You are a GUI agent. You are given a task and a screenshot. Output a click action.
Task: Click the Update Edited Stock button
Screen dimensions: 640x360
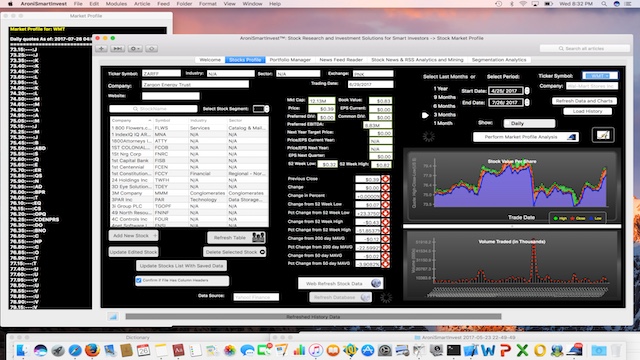point(133,252)
